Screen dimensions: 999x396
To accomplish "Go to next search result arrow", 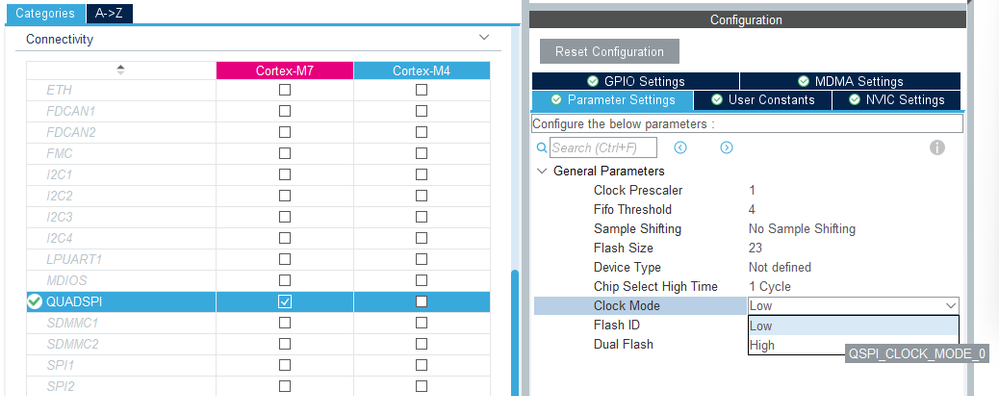I will coord(726,148).
